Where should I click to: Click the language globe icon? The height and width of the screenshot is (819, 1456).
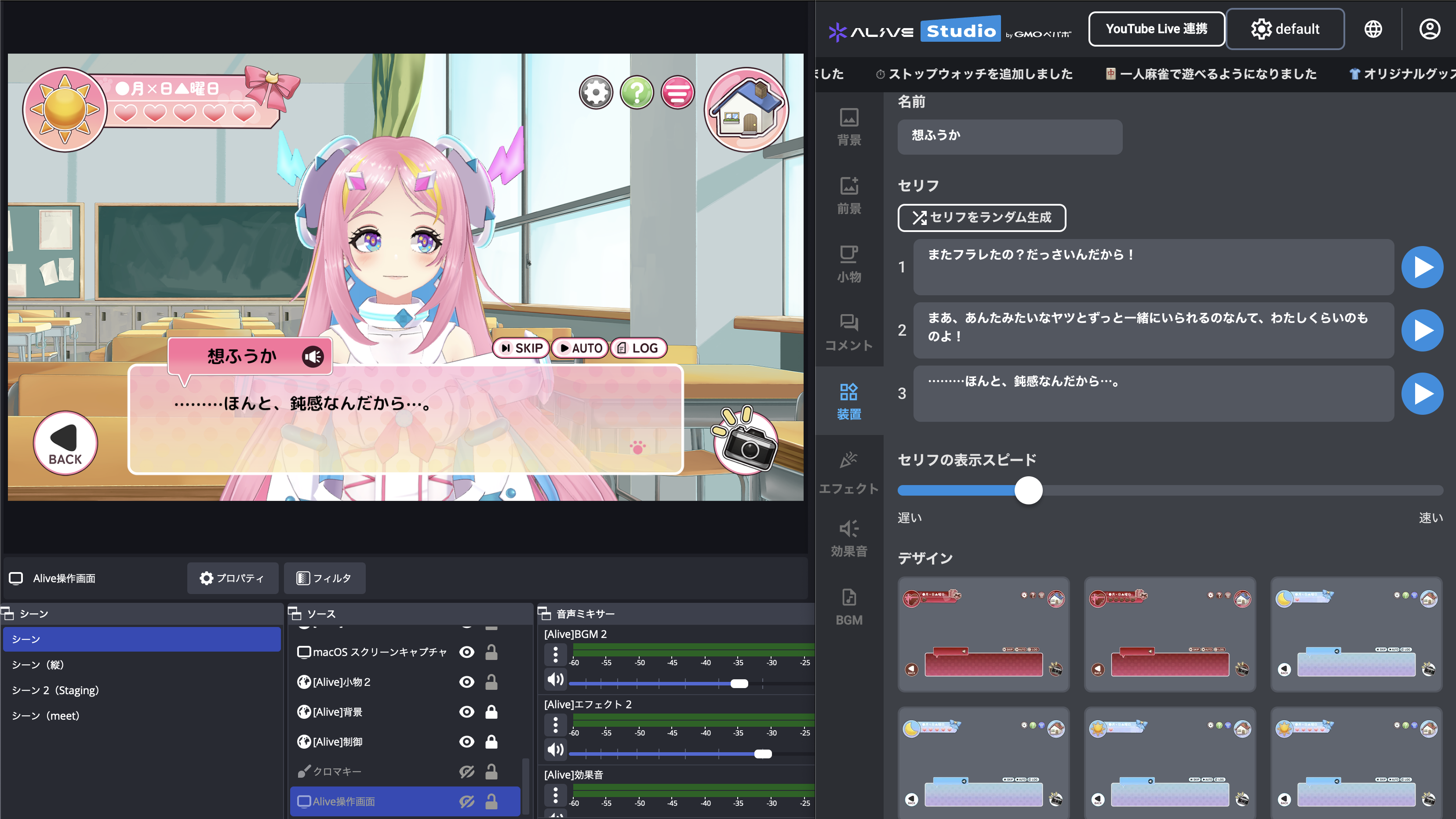[1373, 29]
